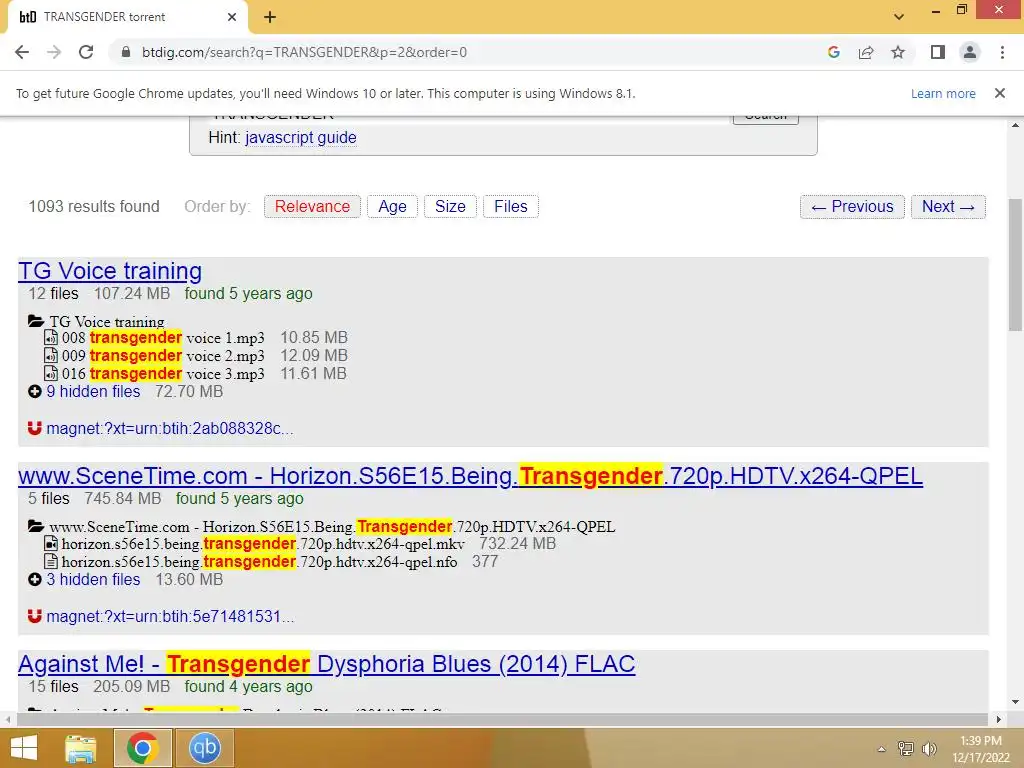Click audio file icon for 009 transgender voice 2
The width and height of the screenshot is (1024, 768).
click(50, 355)
